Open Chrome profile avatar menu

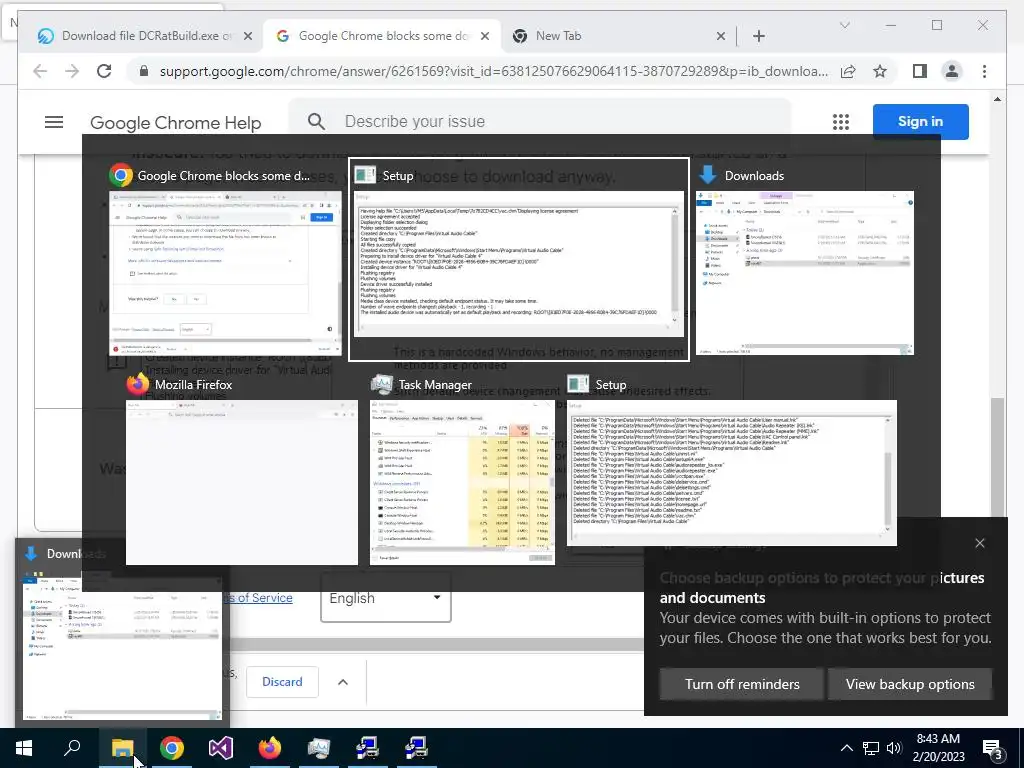[952, 71]
